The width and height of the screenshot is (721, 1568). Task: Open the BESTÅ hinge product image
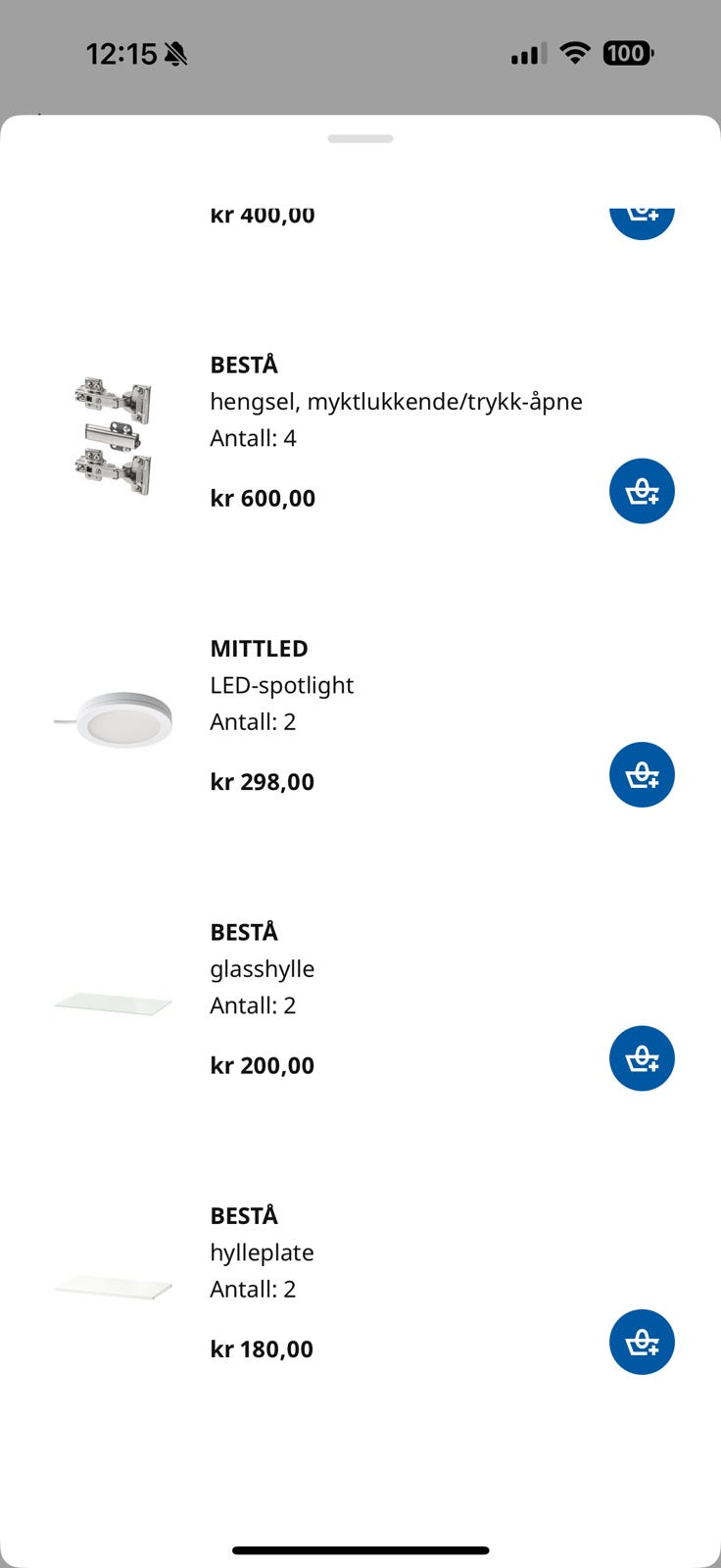pos(114,435)
